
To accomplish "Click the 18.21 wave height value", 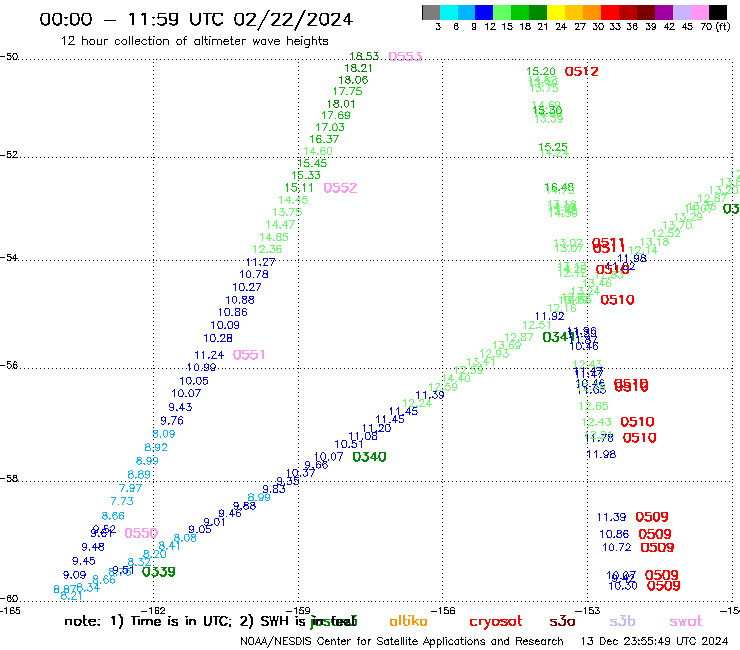I will [x=358, y=68].
